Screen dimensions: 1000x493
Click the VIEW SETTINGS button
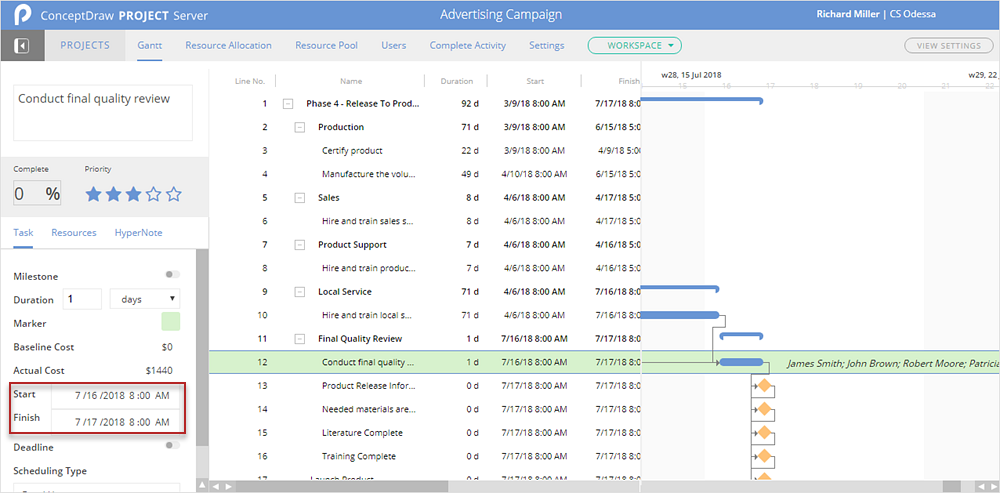coord(948,46)
